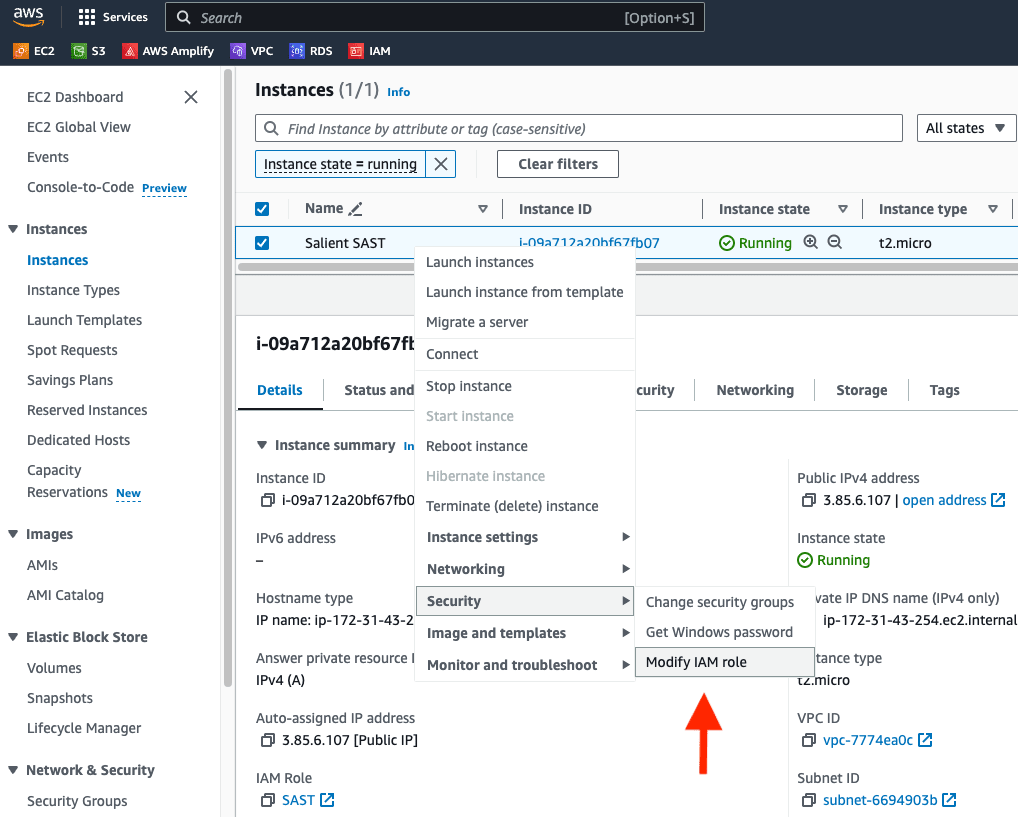Copy the IAM Role SAST value
Viewport: 1018px width, 817px height.
pos(267,800)
